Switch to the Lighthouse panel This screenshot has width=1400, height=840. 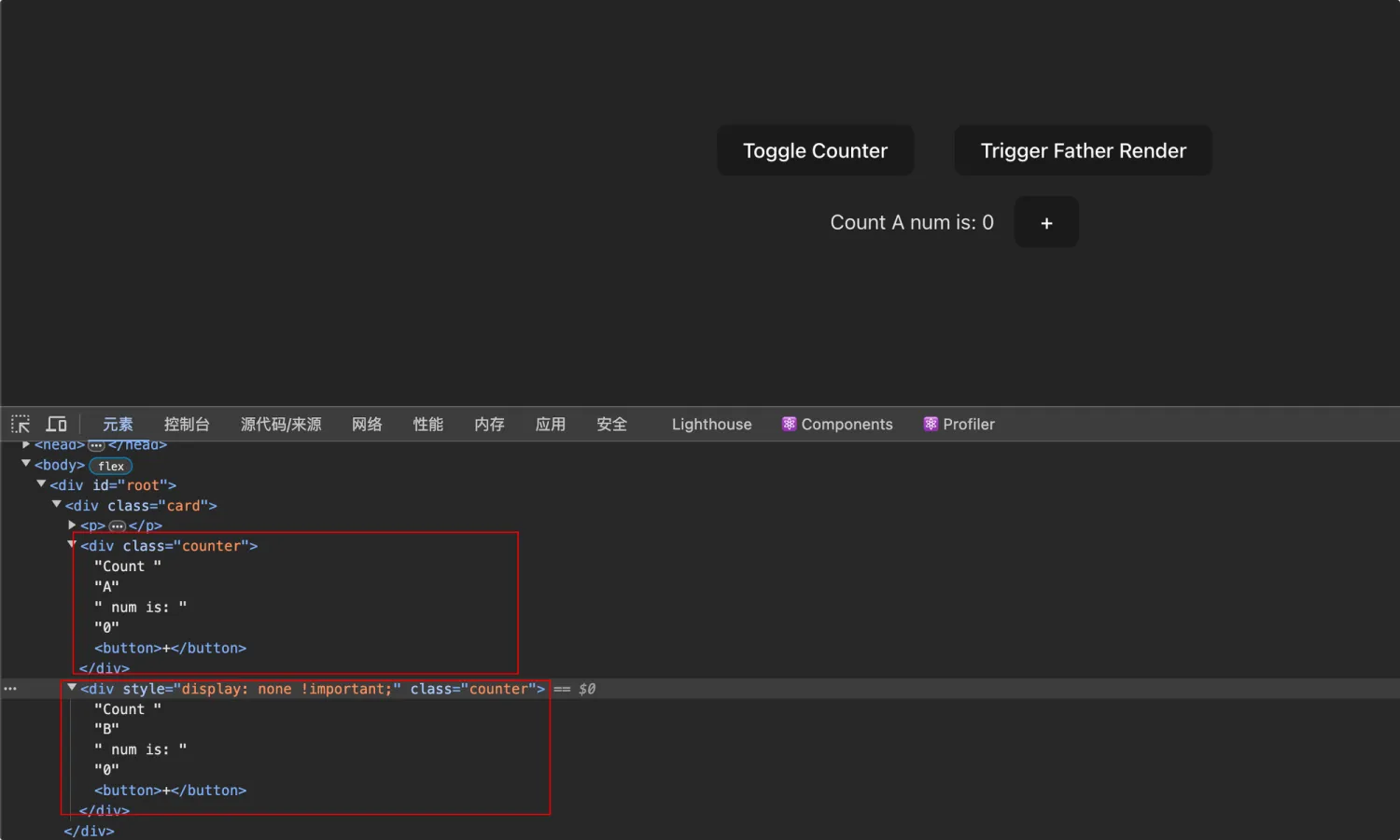click(711, 424)
